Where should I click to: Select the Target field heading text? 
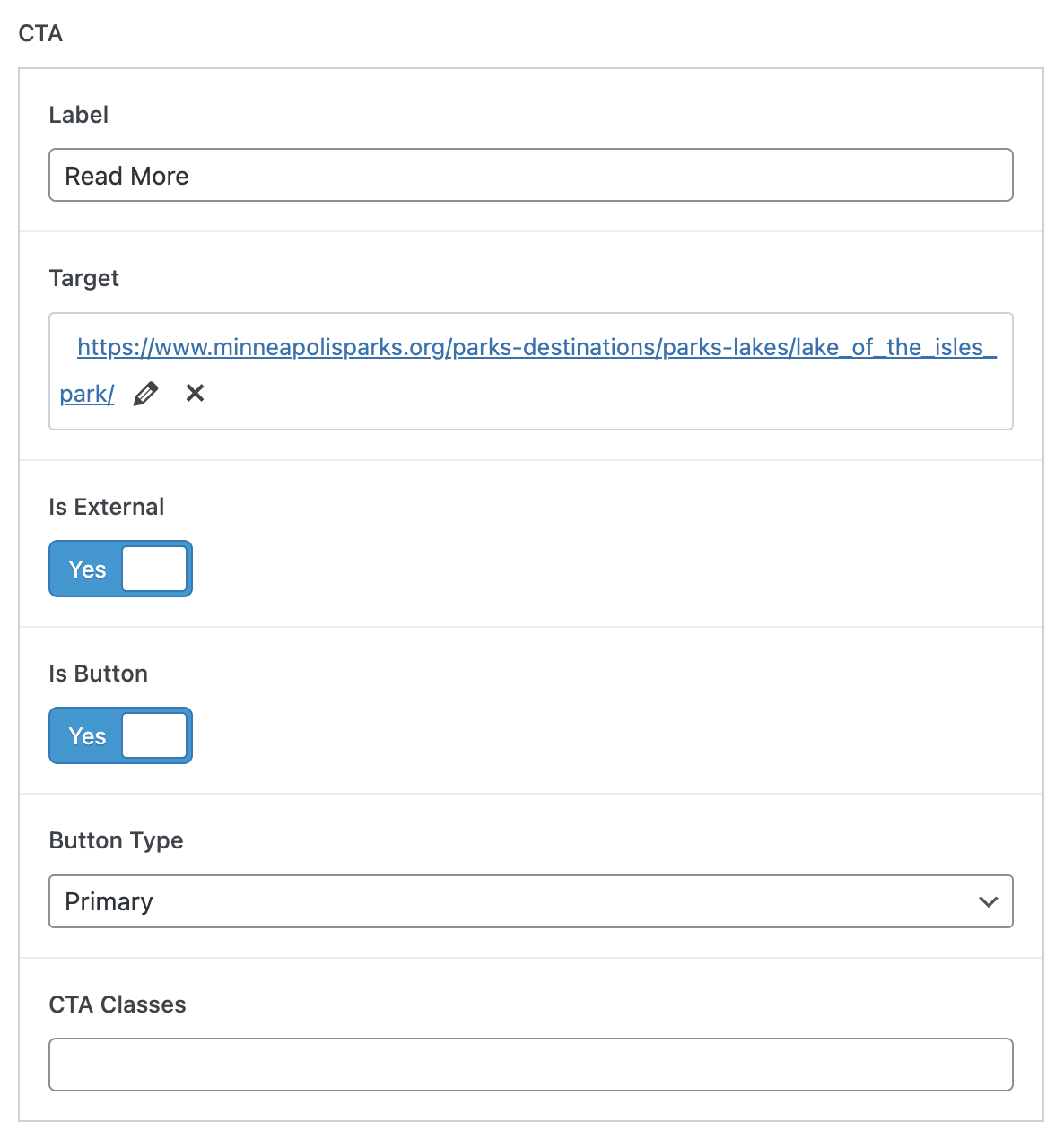pos(84,279)
